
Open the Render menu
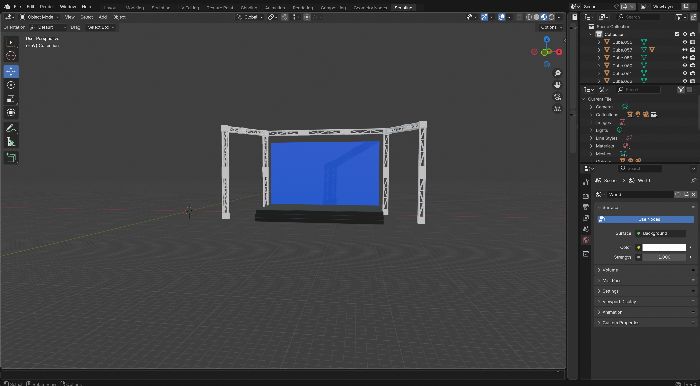coord(45,7)
